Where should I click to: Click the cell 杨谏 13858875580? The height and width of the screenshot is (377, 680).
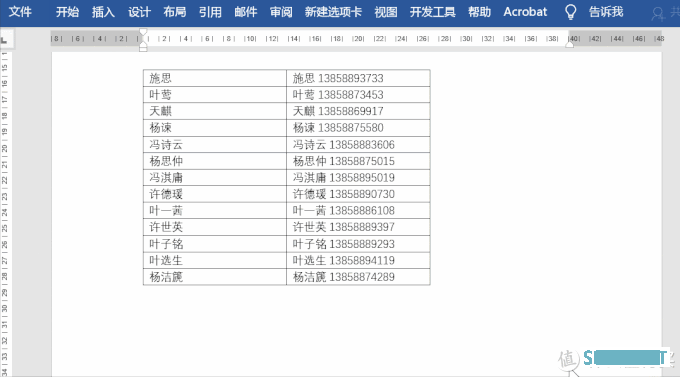click(358, 128)
